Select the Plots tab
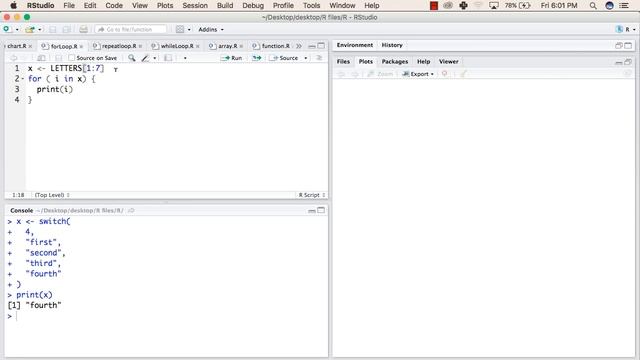The height and width of the screenshot is (360, 640). pos(366,61)
